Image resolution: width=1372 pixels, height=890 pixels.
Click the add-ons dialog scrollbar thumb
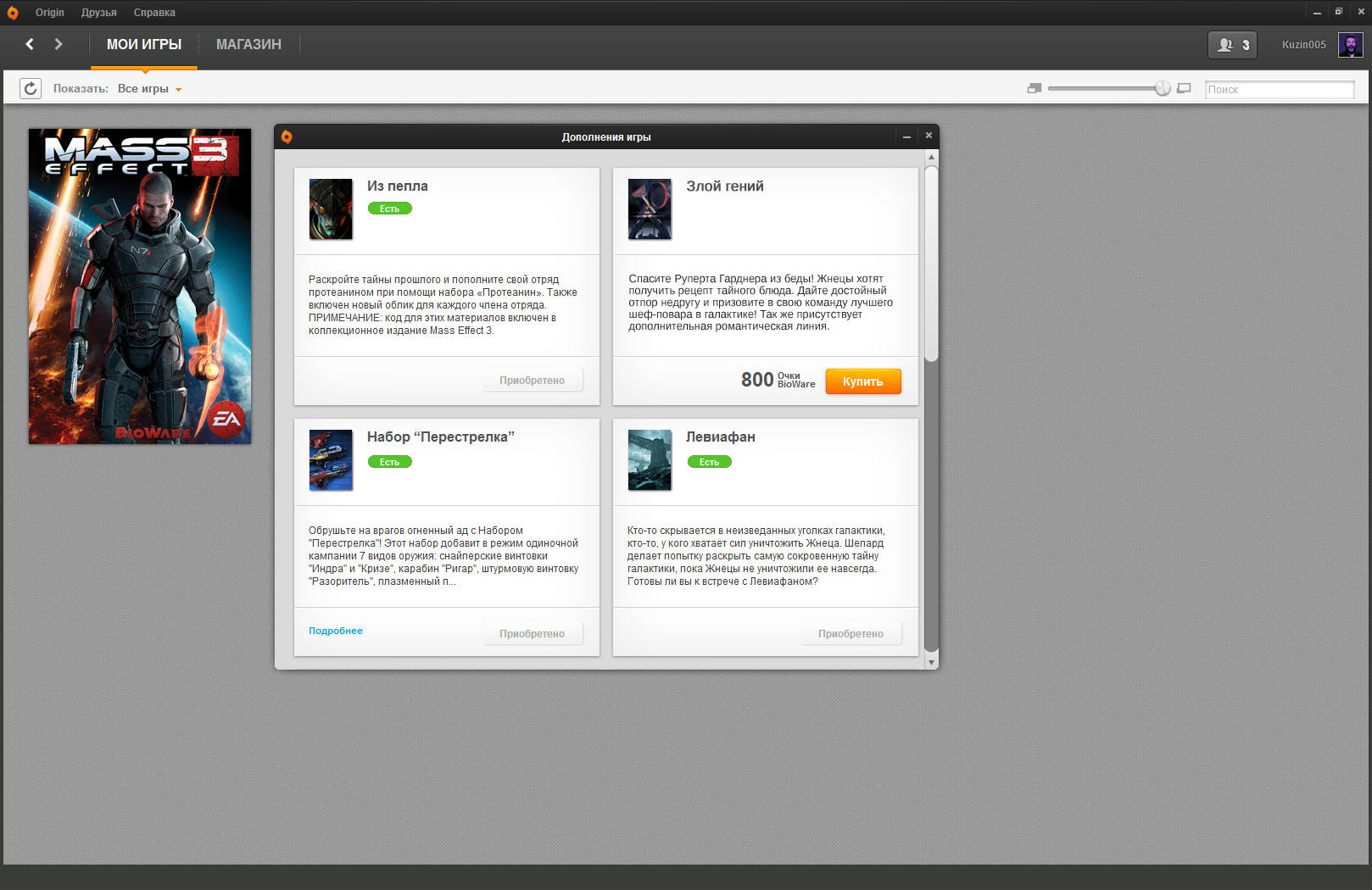coord(931,264)
